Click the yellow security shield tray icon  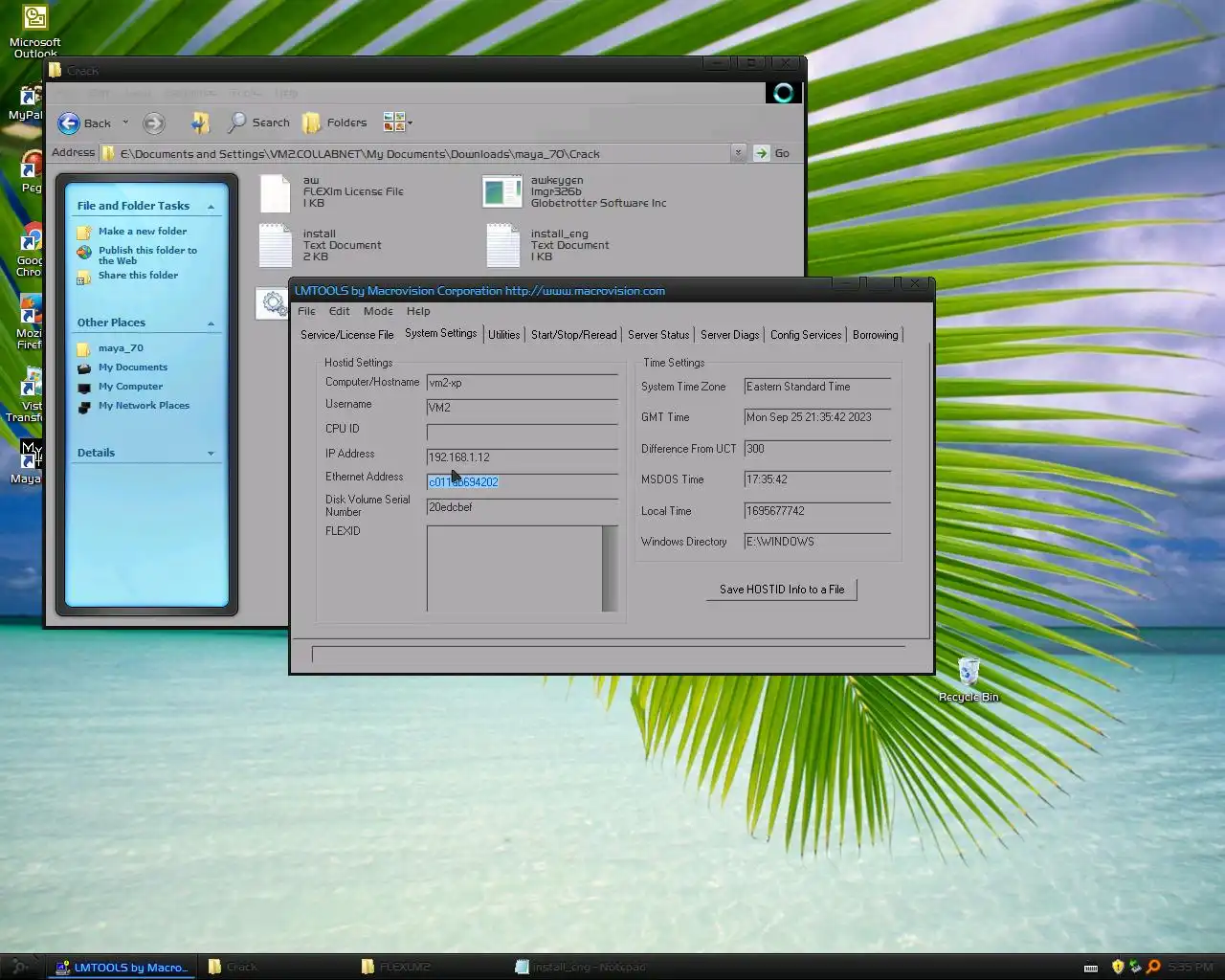pyautogui.click(x=1117, y=967)
